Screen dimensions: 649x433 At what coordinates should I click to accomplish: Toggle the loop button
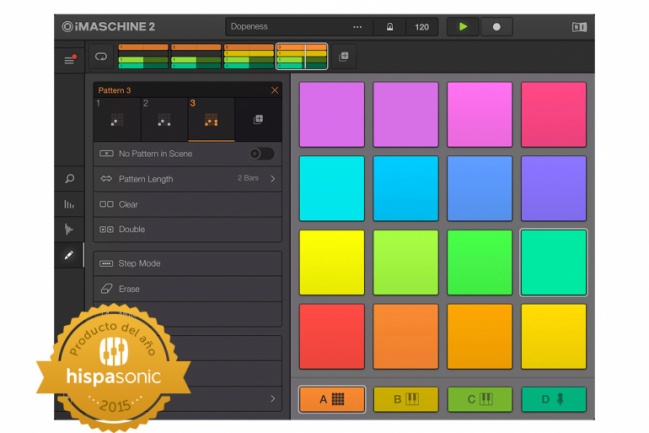pos(101,56)
